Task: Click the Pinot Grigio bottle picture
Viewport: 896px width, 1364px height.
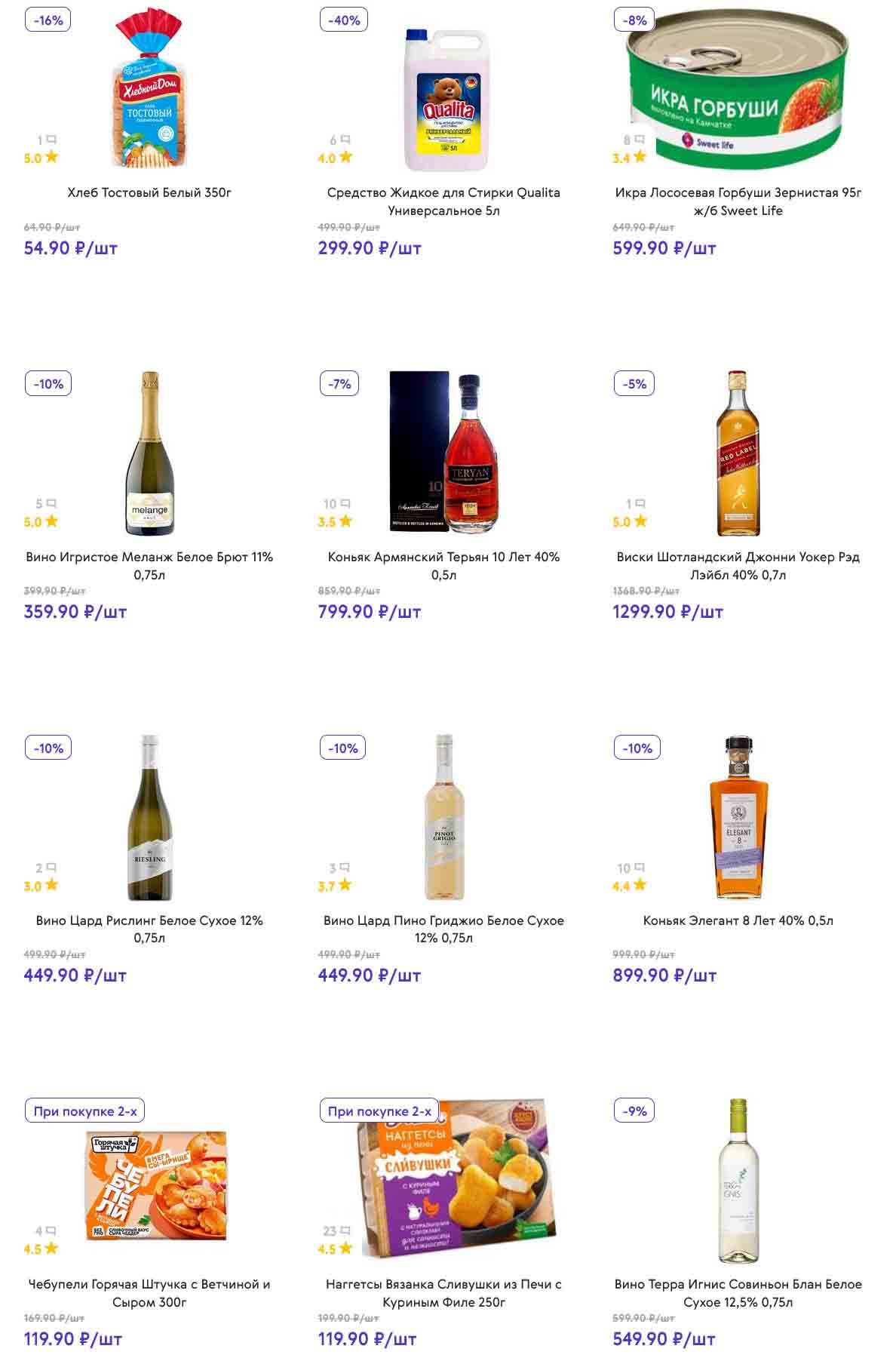Action: point(443,817)
